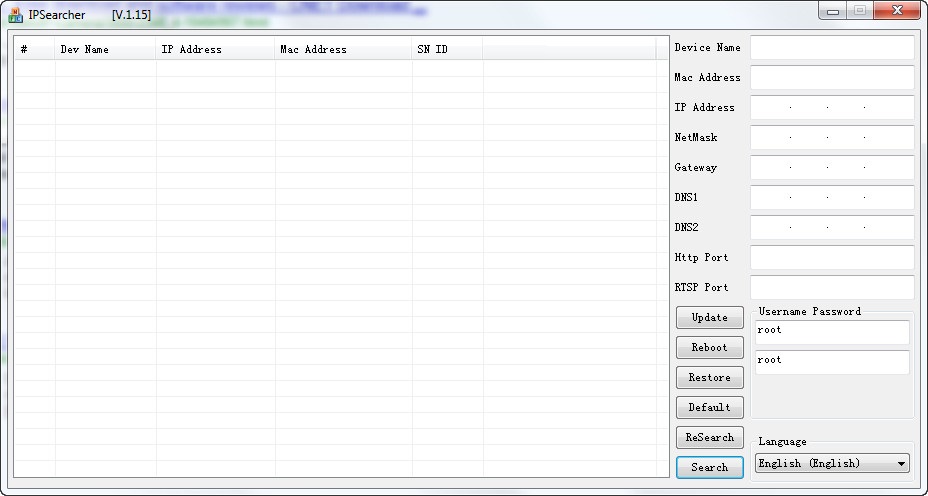Click into the IP Address input field

tap(832, 107)
